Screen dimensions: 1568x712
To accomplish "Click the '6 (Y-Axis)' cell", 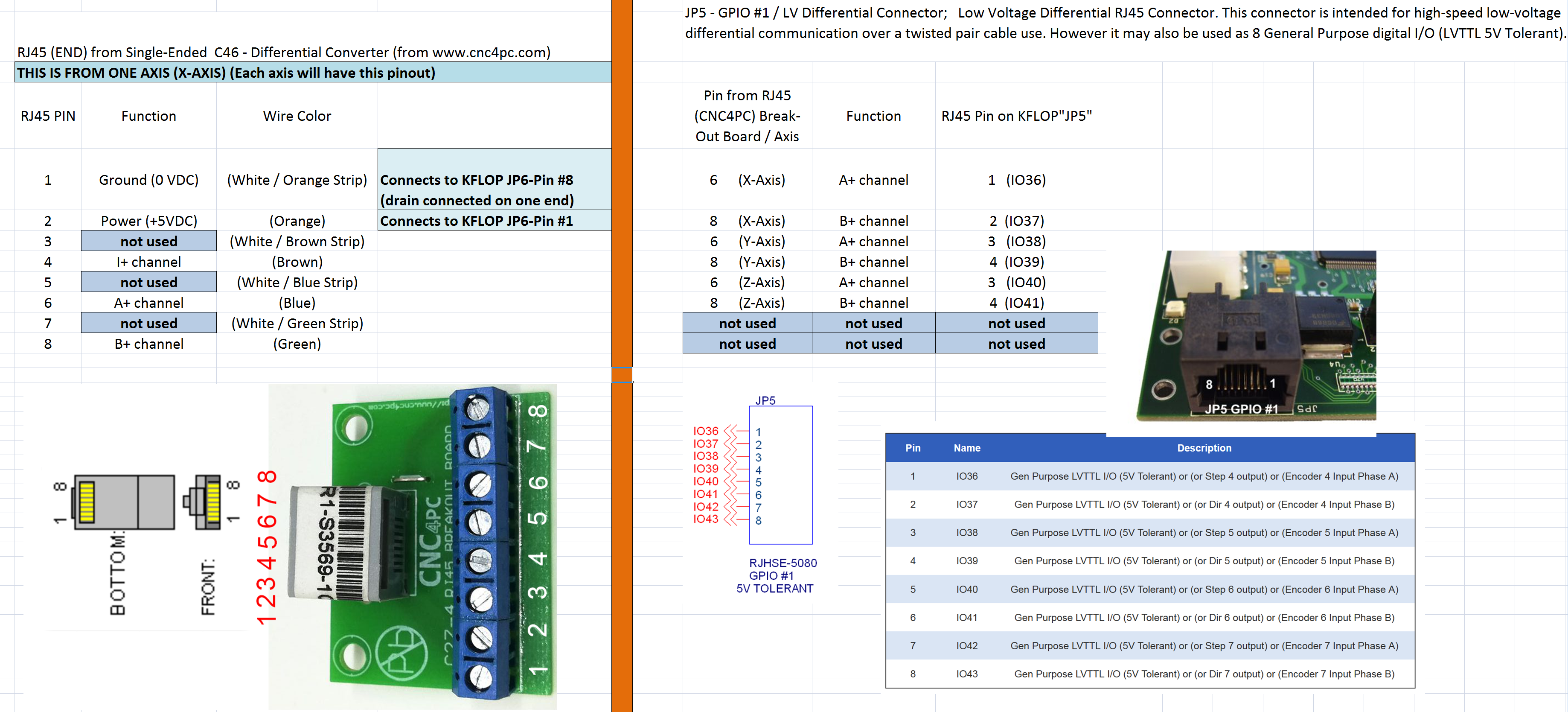I will click(747, 241).
